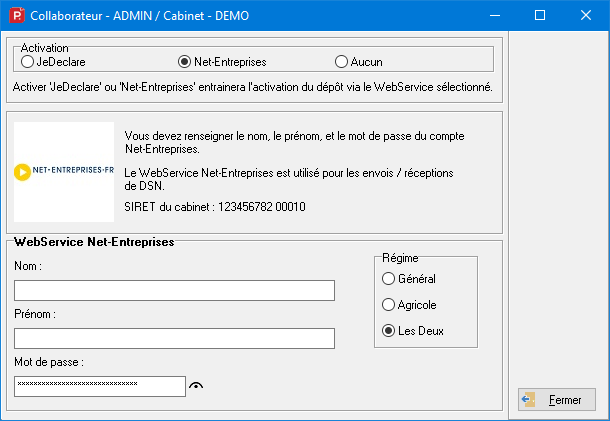Reveal password with the eye icon
610x421 pixels.
pos(196,387)
